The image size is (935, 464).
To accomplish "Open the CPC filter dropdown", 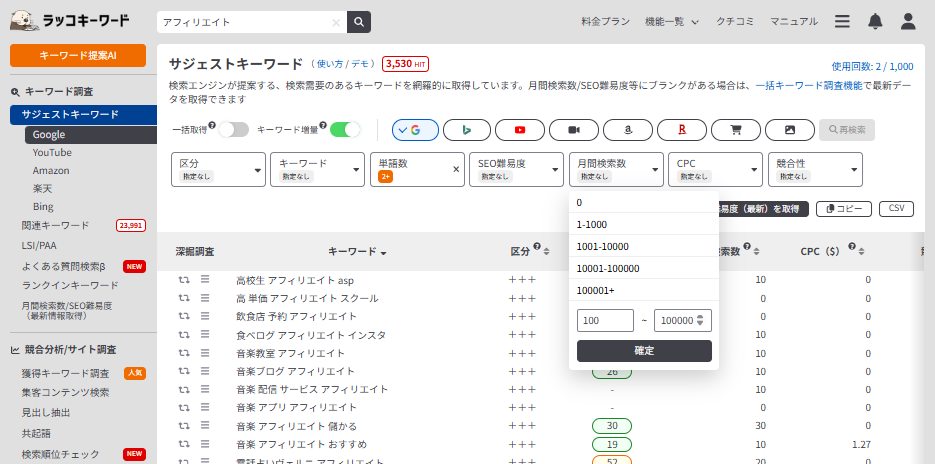I will (714, 169).
